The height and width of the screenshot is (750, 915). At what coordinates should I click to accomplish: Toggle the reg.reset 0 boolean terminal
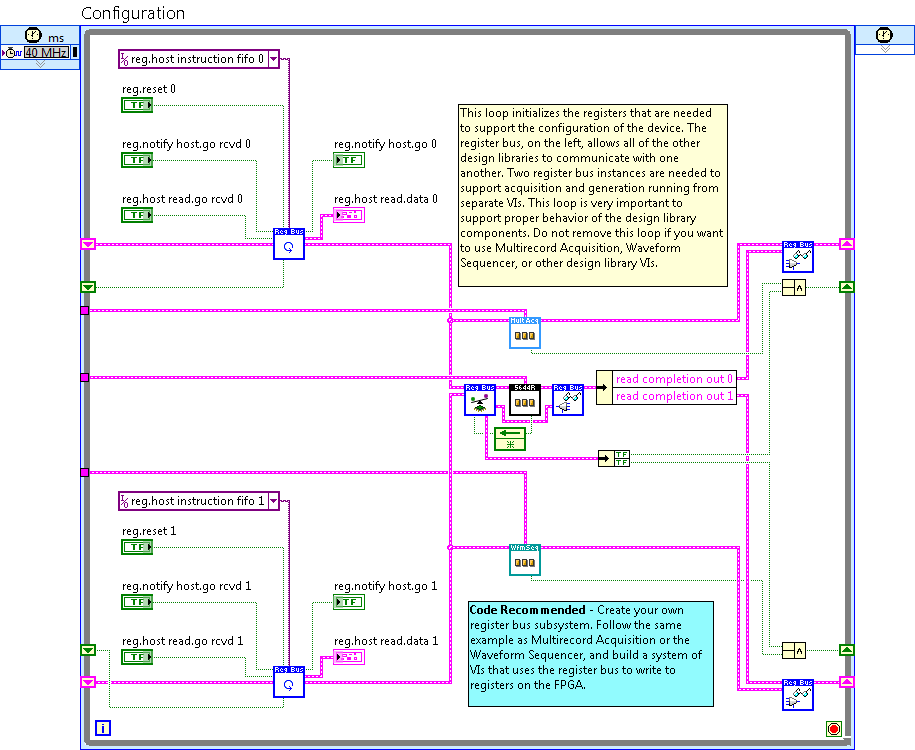click(x=136, y=105)
